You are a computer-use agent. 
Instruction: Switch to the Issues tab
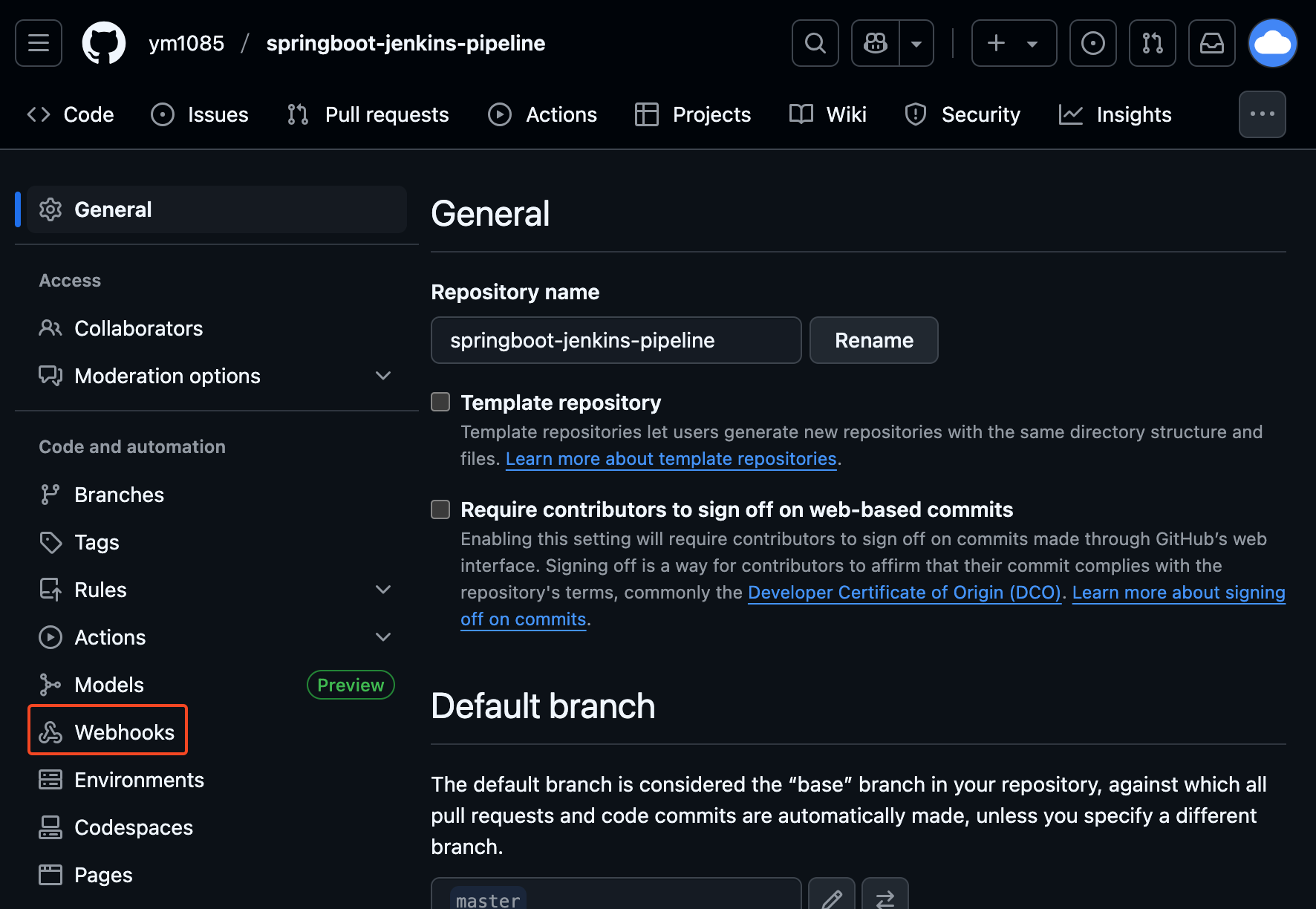(200, 114)
